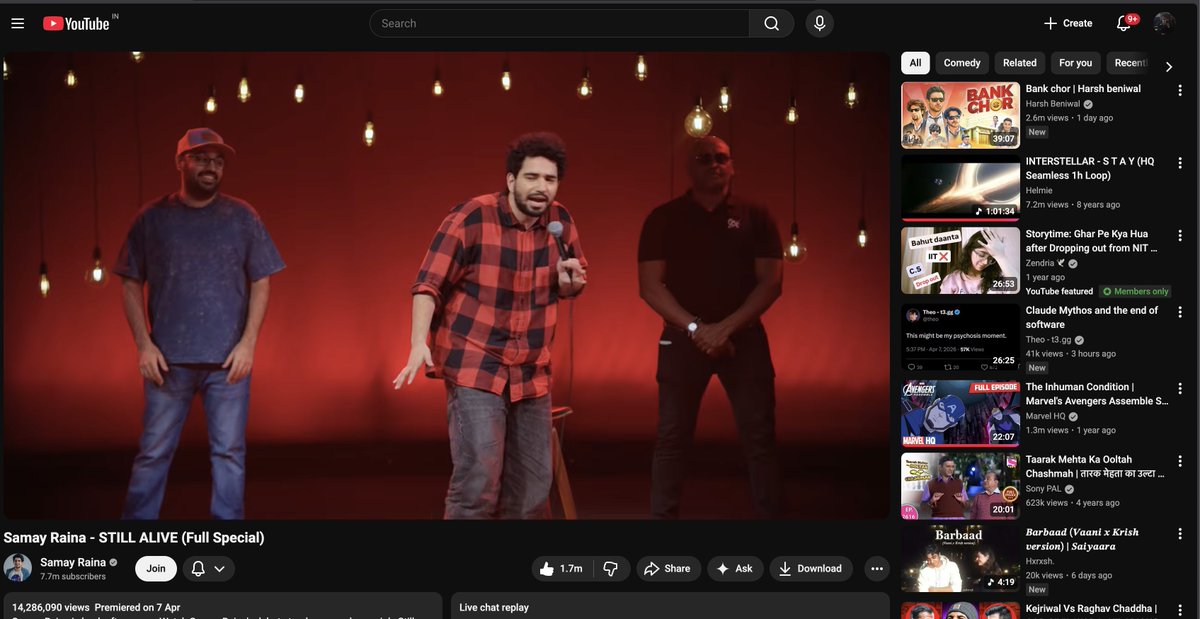Image resolution: width=1200 pixels, height=619 pixels.
Task: Open options menu for Storytime video
Action: click(1180, 236)
